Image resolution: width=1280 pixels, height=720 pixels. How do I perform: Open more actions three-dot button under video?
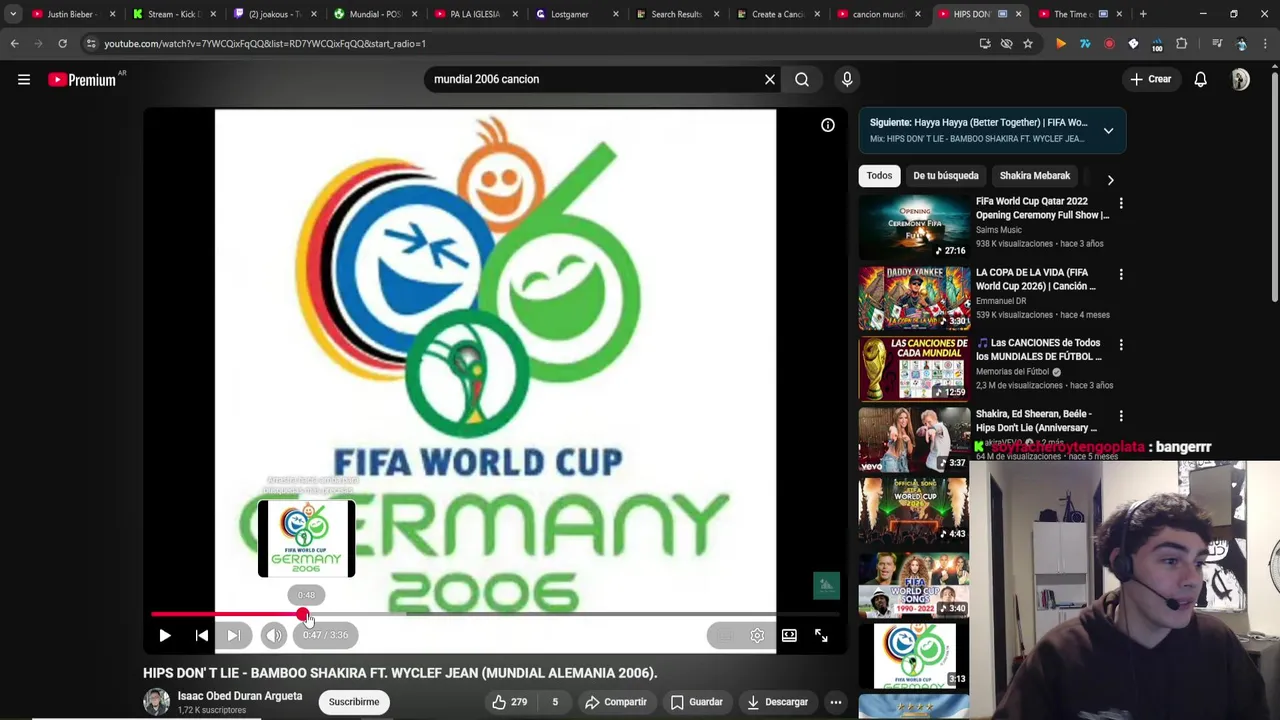(836, 702)
